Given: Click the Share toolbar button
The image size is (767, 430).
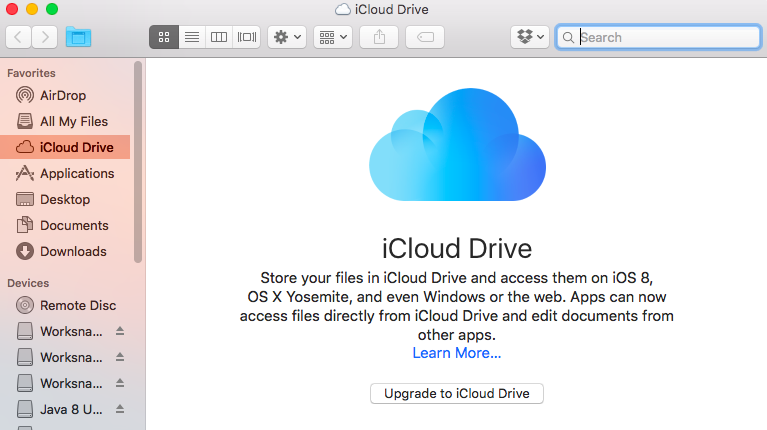Looking at the screenshot, I should click(379, 37).
